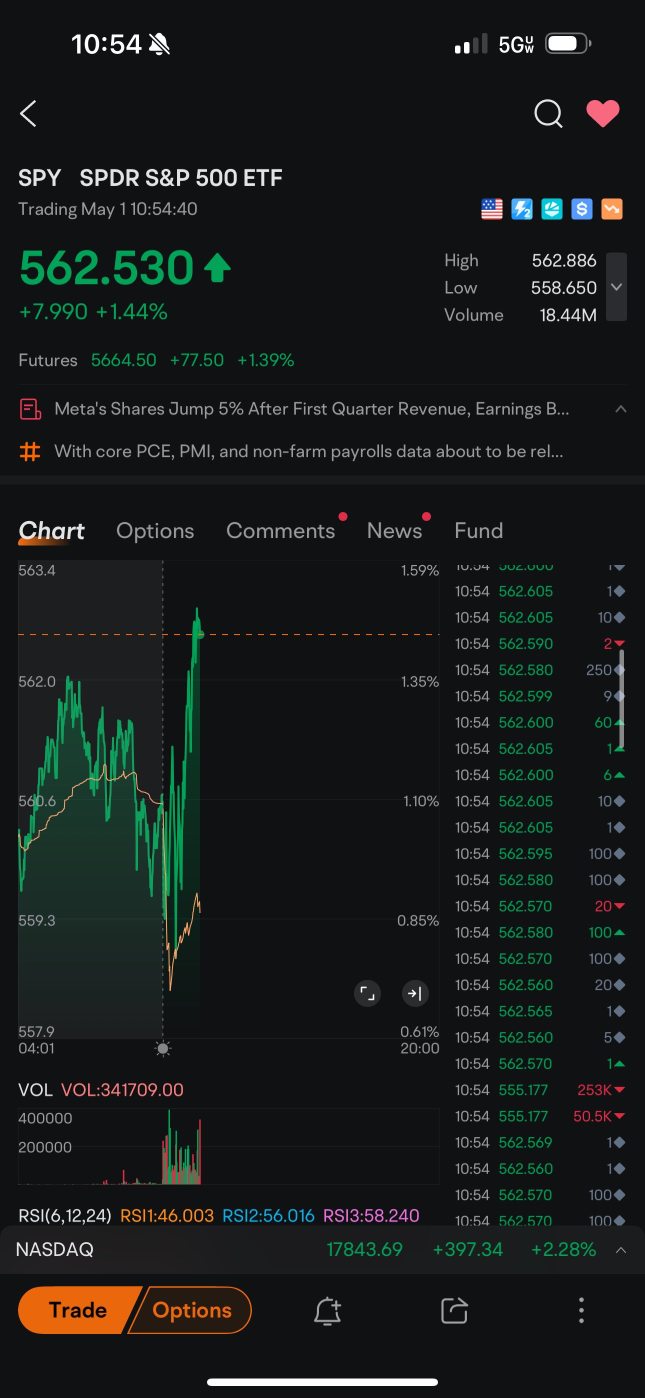645x1398 pixels.
Task: Select the Chart tab
Action: tap(52, 531)
